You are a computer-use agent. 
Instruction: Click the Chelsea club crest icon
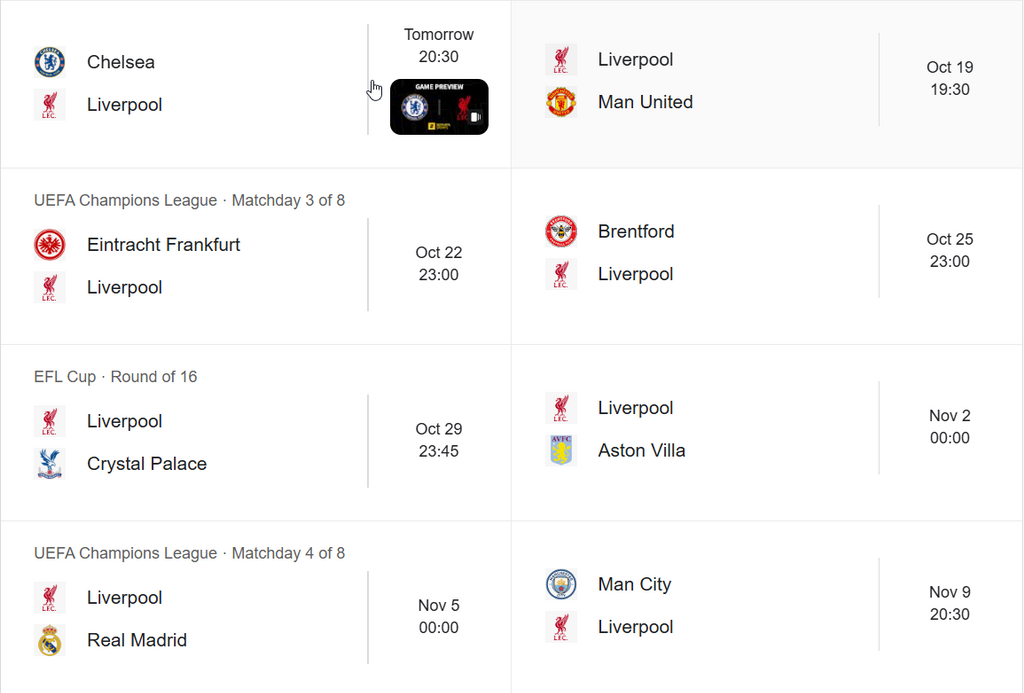pos(50,62)
